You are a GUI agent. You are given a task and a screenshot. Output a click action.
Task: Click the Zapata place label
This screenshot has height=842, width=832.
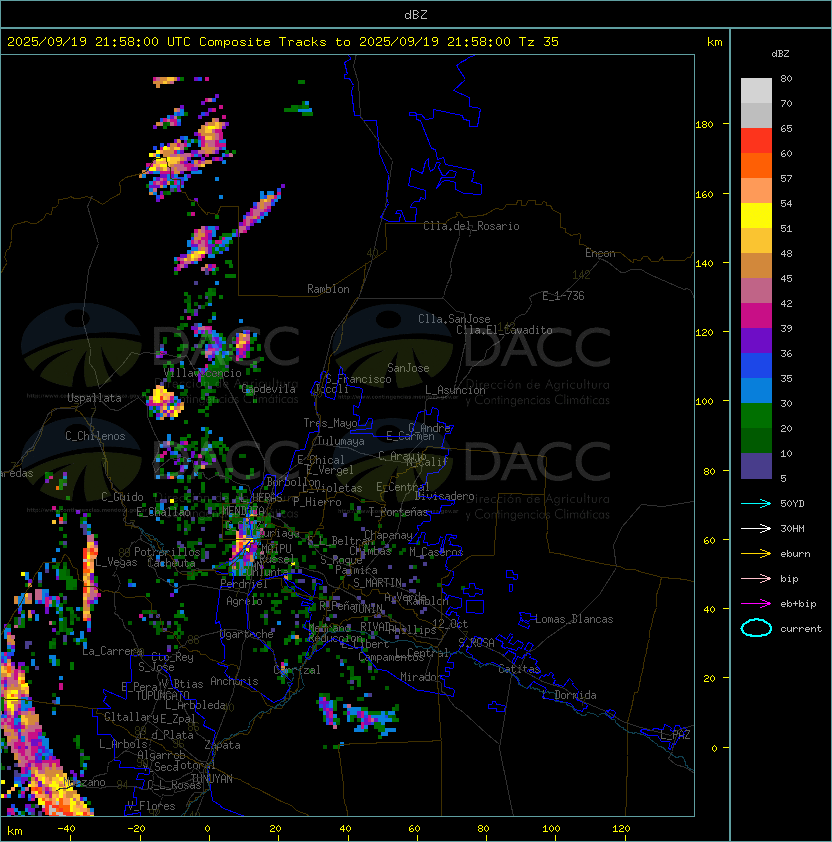point(222,745)
